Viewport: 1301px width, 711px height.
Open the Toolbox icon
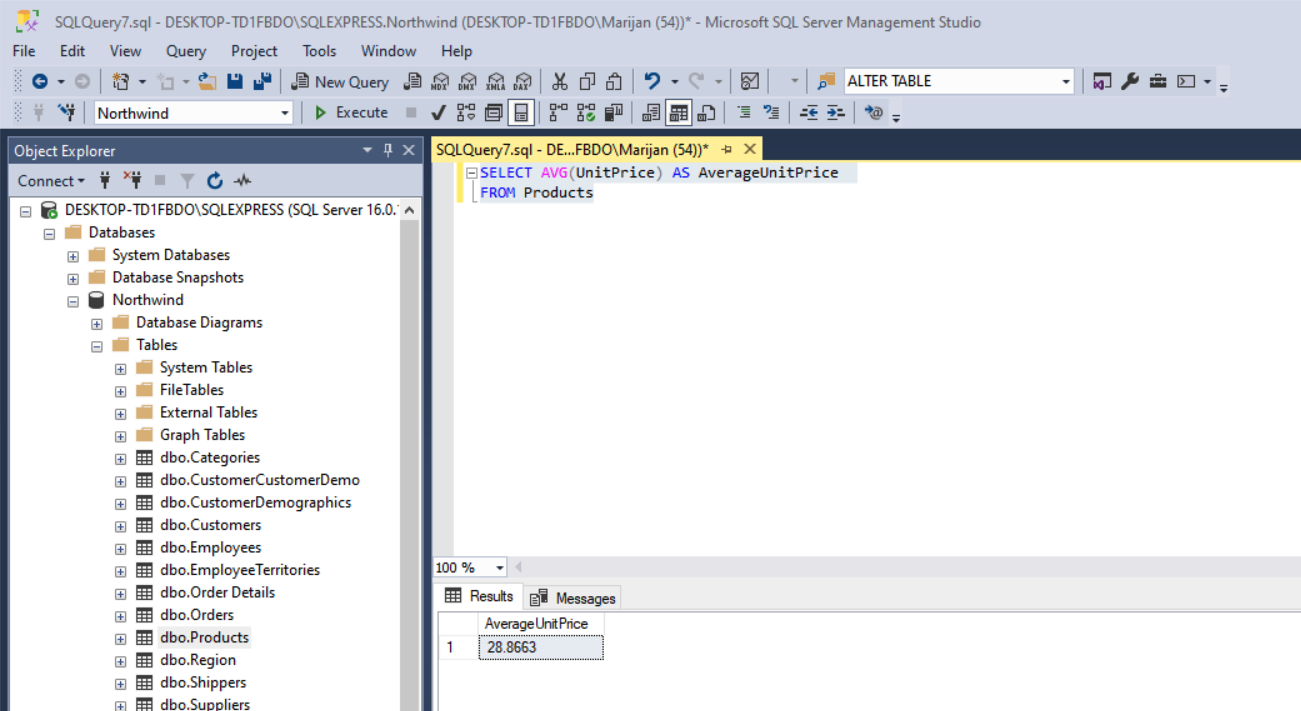click(x=1158, y=82)
